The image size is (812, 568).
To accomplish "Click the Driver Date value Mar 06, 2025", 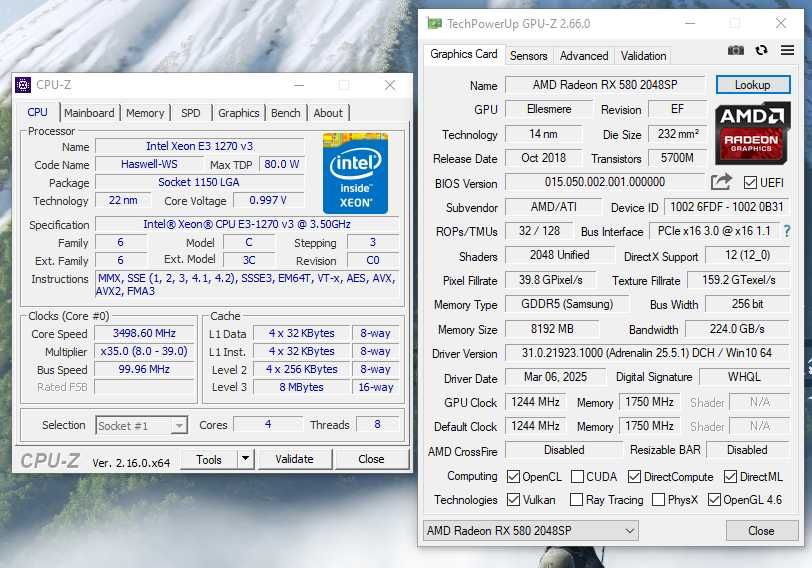I will point(555,377).
